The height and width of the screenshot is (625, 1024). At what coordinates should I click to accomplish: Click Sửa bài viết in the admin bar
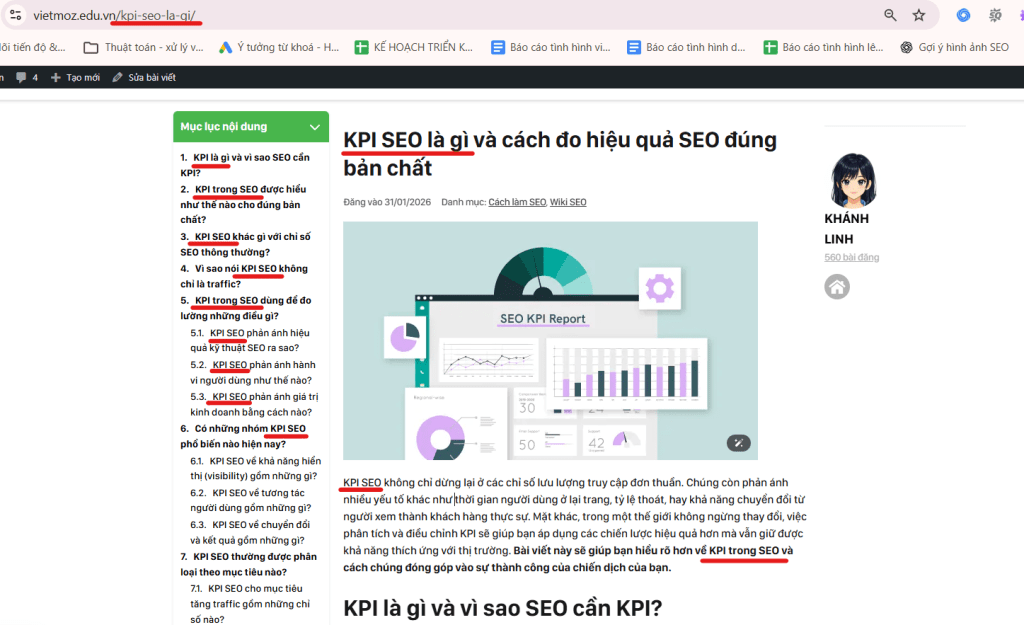(144, 77)
